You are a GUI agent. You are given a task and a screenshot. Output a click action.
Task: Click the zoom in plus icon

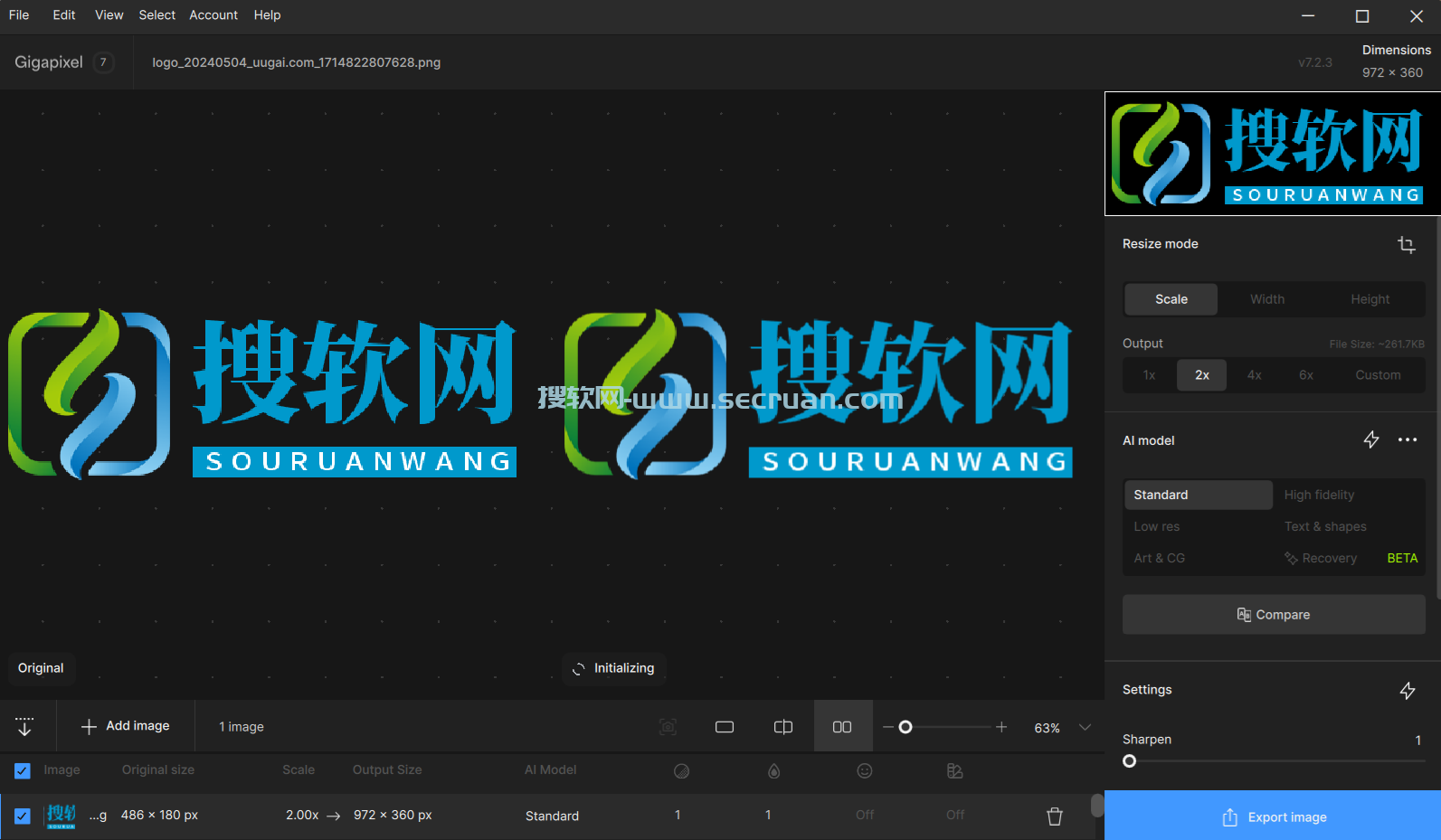pyautogui.click(x=1001, y=727)
